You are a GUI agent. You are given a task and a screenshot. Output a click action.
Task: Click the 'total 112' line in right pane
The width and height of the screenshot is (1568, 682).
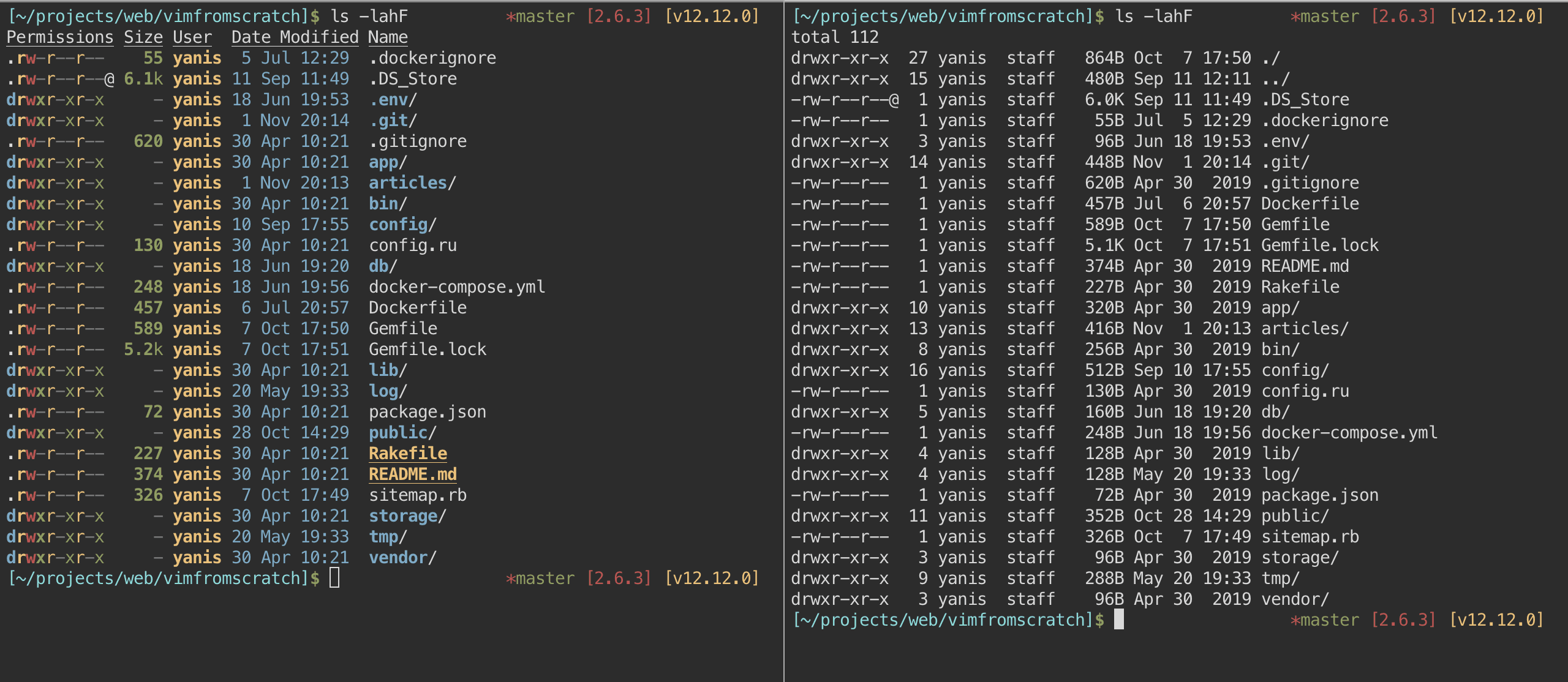click(834, 37)
